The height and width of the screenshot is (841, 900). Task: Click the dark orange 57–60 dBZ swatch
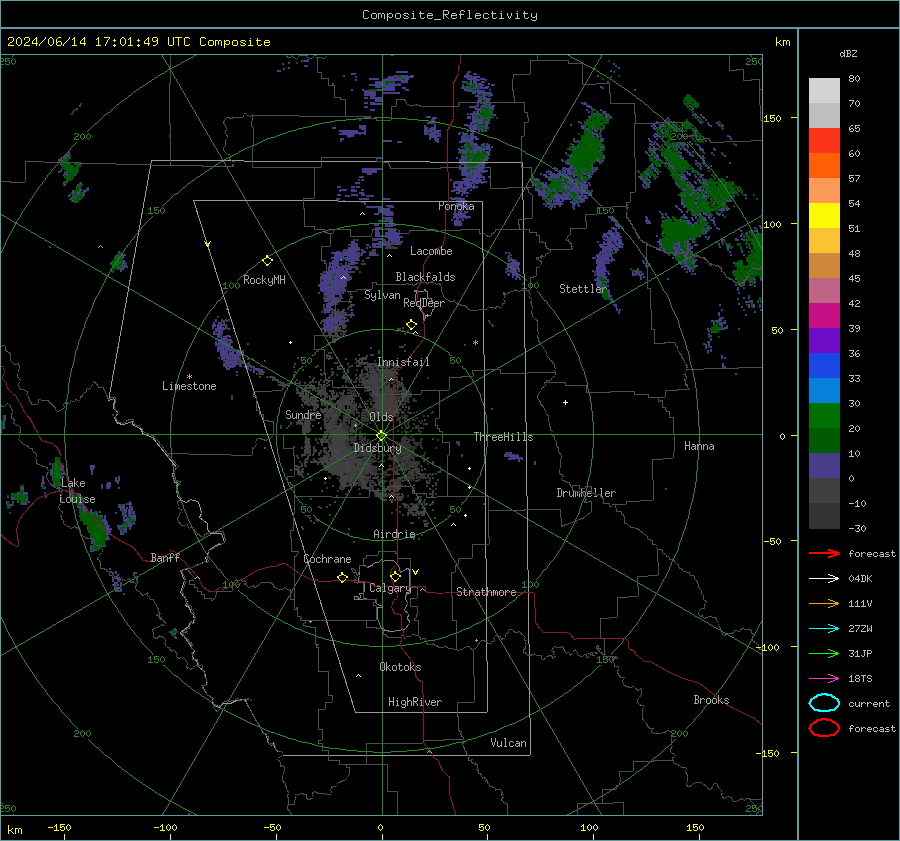click(x=824, y=166)
